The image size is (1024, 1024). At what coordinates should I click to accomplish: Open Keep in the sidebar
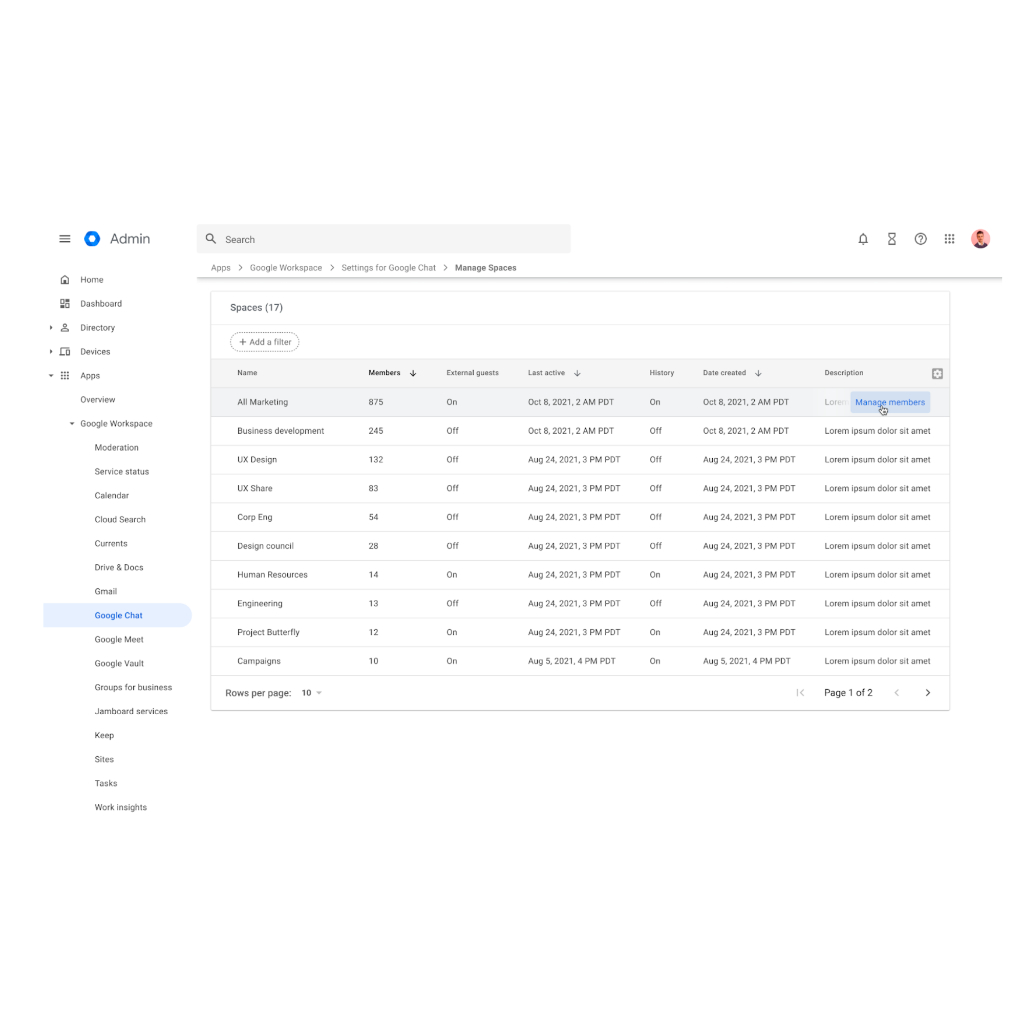104,735
